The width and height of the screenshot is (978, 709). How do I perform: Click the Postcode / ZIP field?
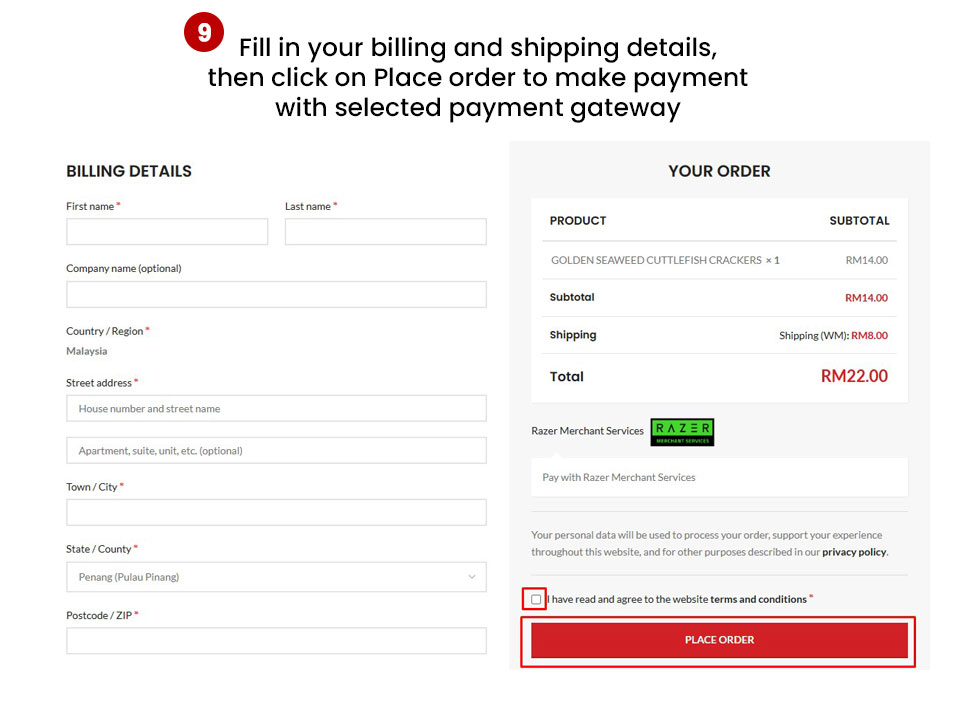[x=276, y=641]
